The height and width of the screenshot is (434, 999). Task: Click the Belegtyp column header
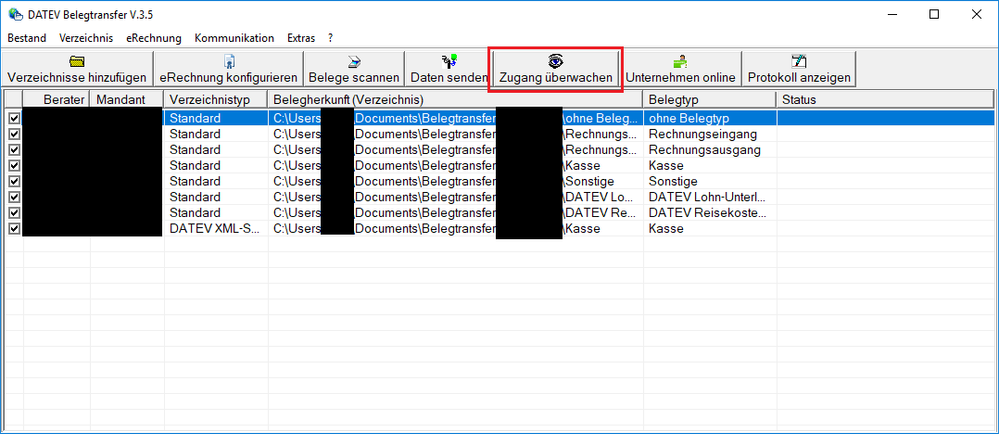click(708, 99)
